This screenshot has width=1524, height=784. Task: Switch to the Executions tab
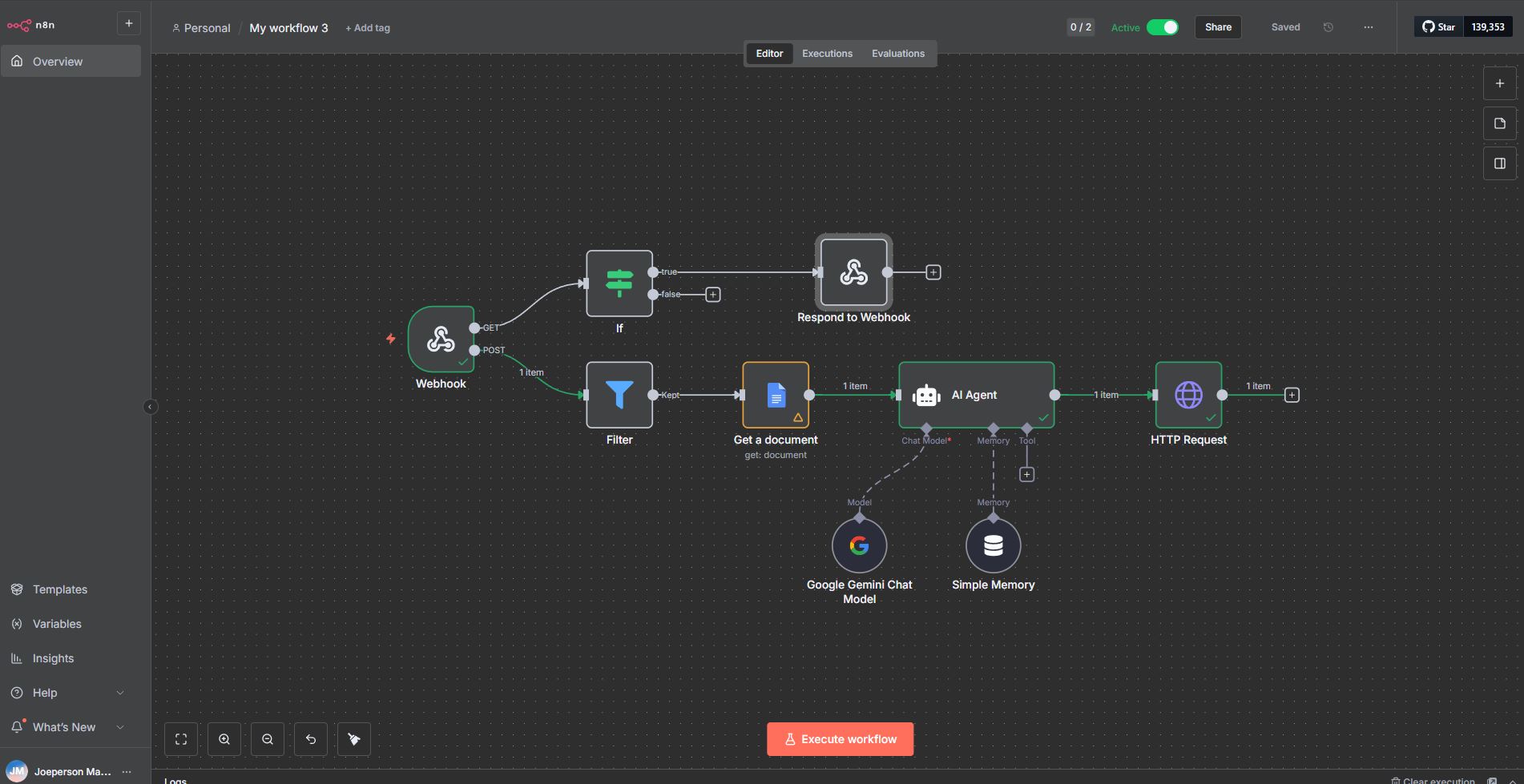(827, 54)
